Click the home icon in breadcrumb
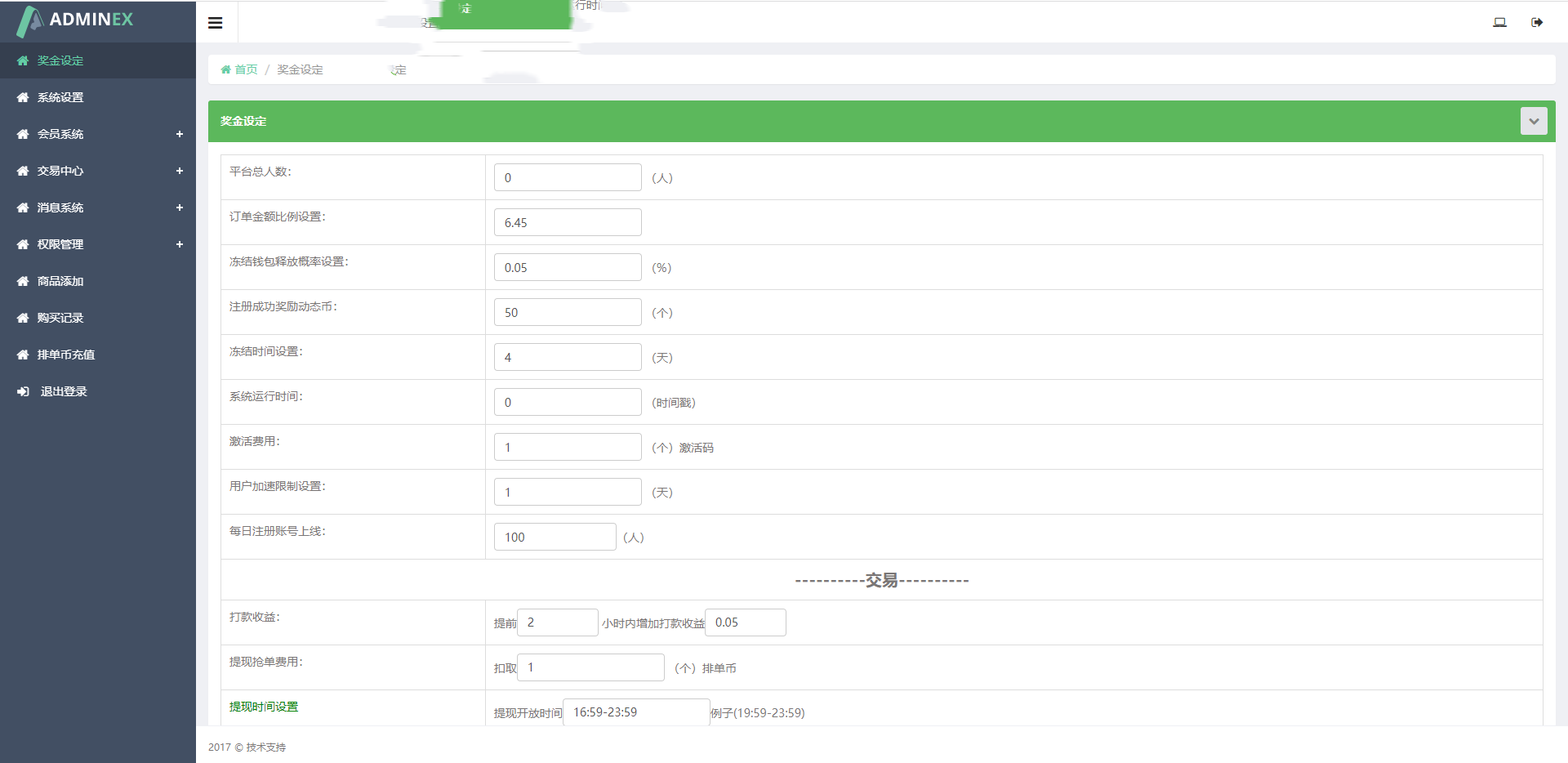Screen dimensions: 1568x763 [x=226, y=69]
